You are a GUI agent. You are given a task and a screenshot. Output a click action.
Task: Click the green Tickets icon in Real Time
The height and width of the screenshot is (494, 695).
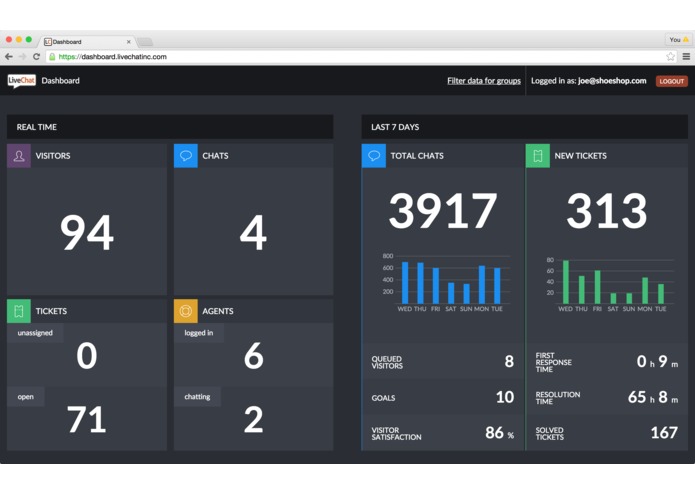pyautogui.click(x=19, y=311)
